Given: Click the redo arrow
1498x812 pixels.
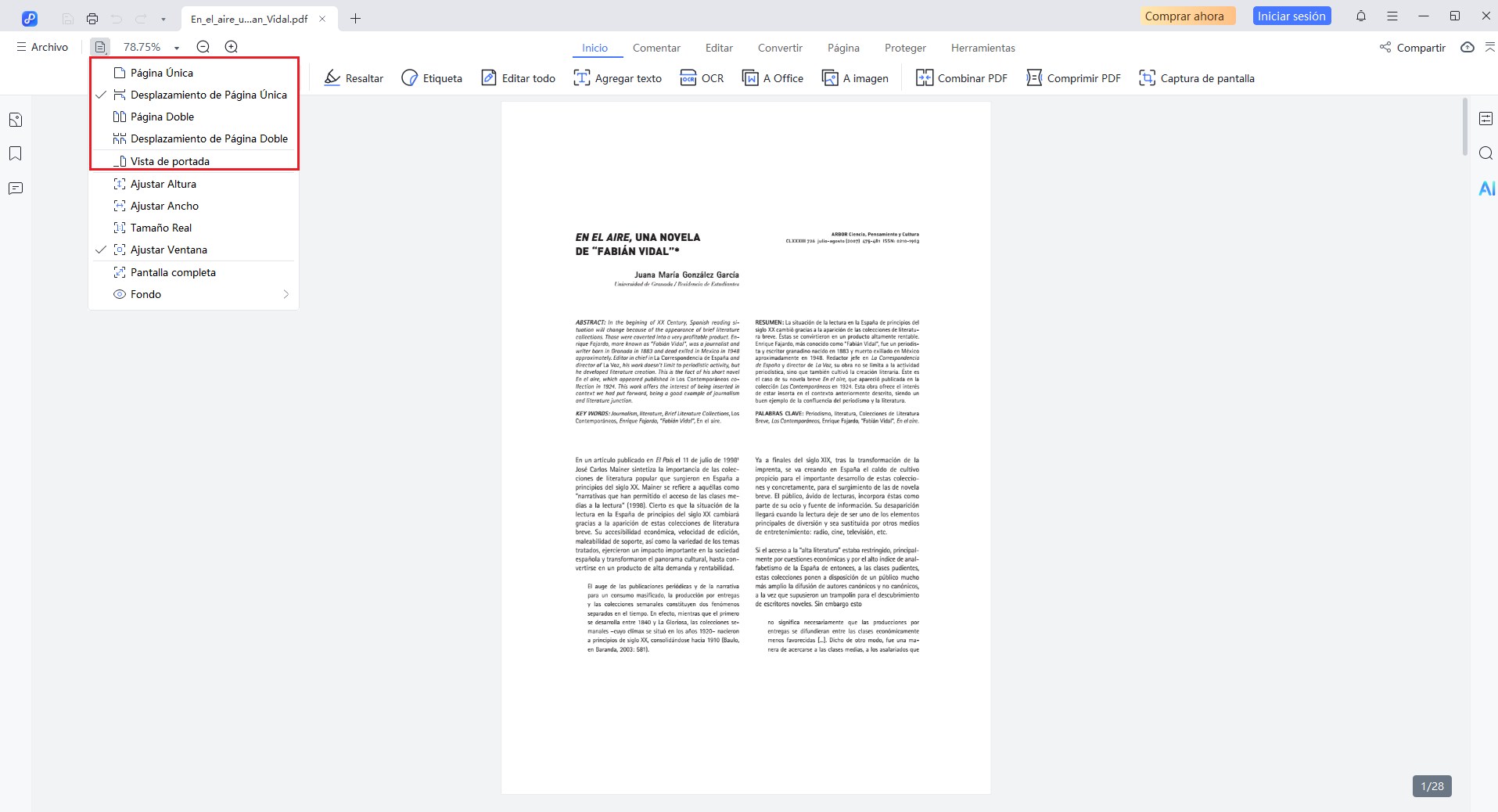Looking at the screenshot, I should [x=141, y=19].
